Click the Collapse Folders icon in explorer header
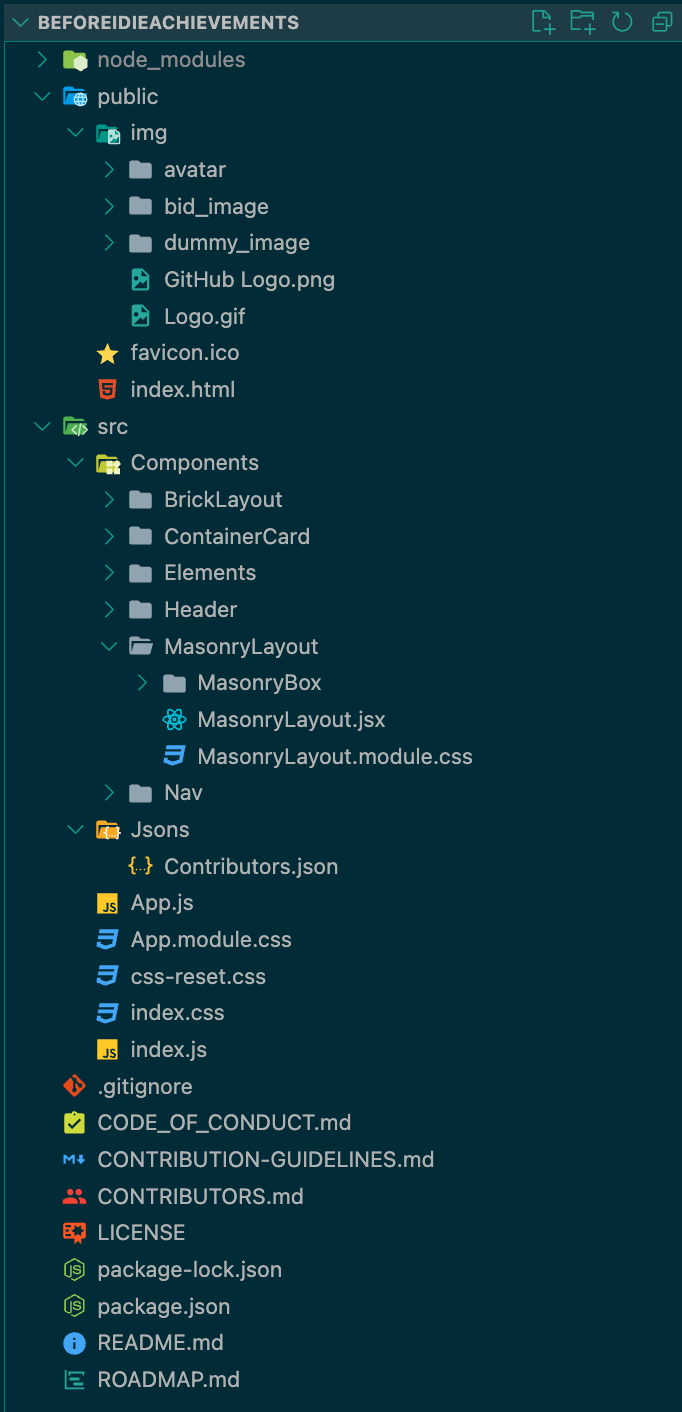The width and height of the screenshot is (682, 1412). pyautogui.click(x=662, y=21)
